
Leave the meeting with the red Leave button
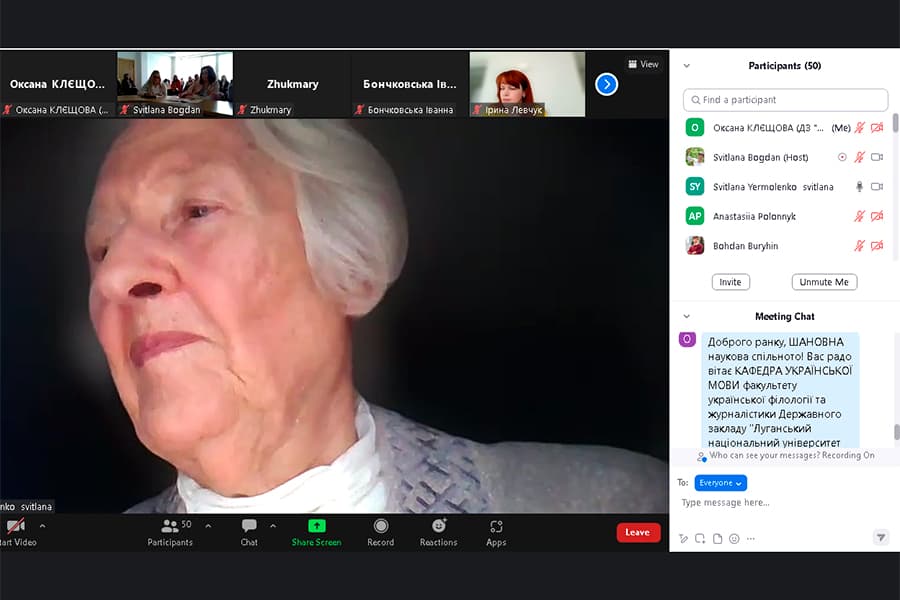pos(638,532)
